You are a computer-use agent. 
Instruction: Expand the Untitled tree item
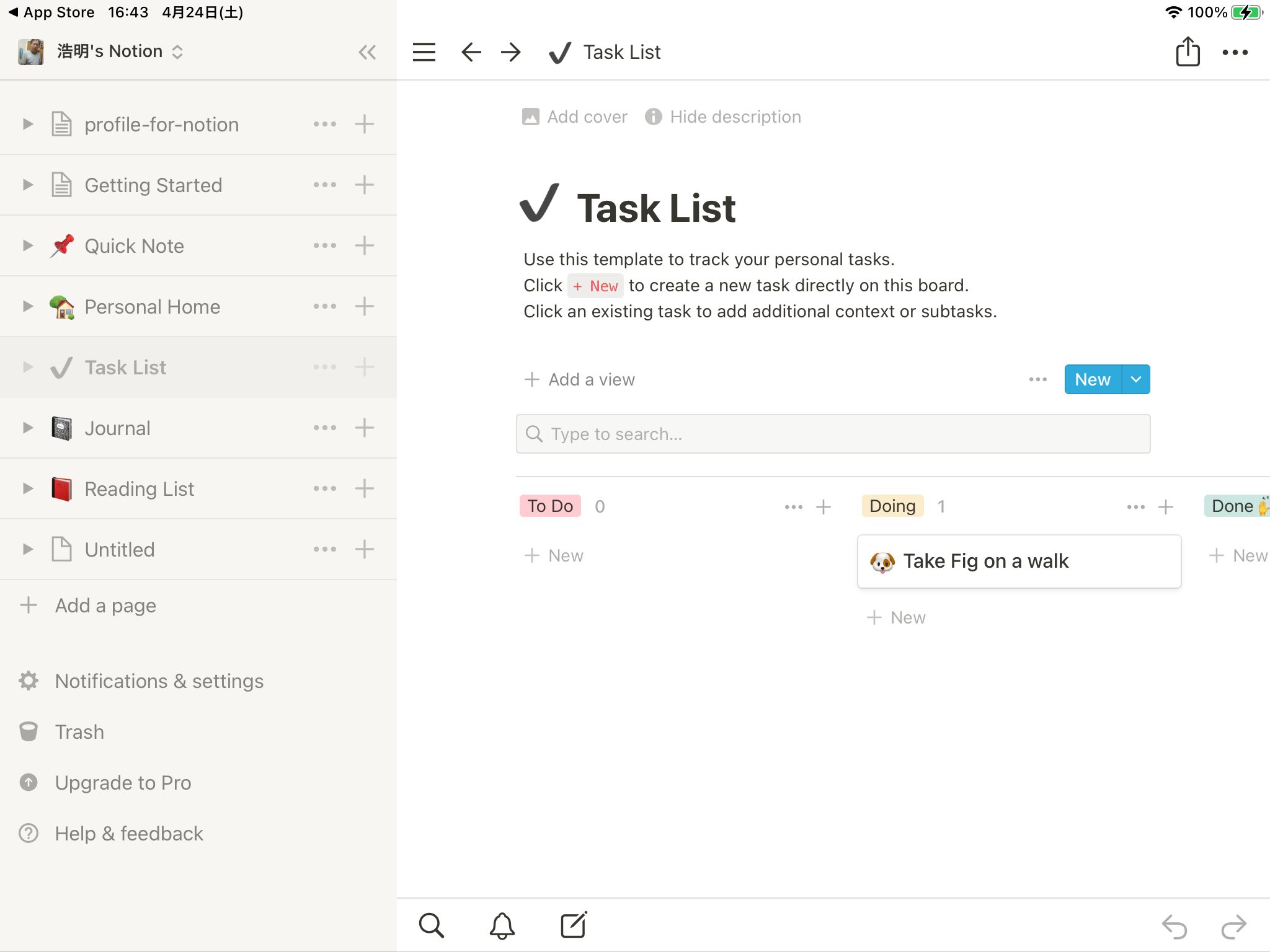pos(28,549)
